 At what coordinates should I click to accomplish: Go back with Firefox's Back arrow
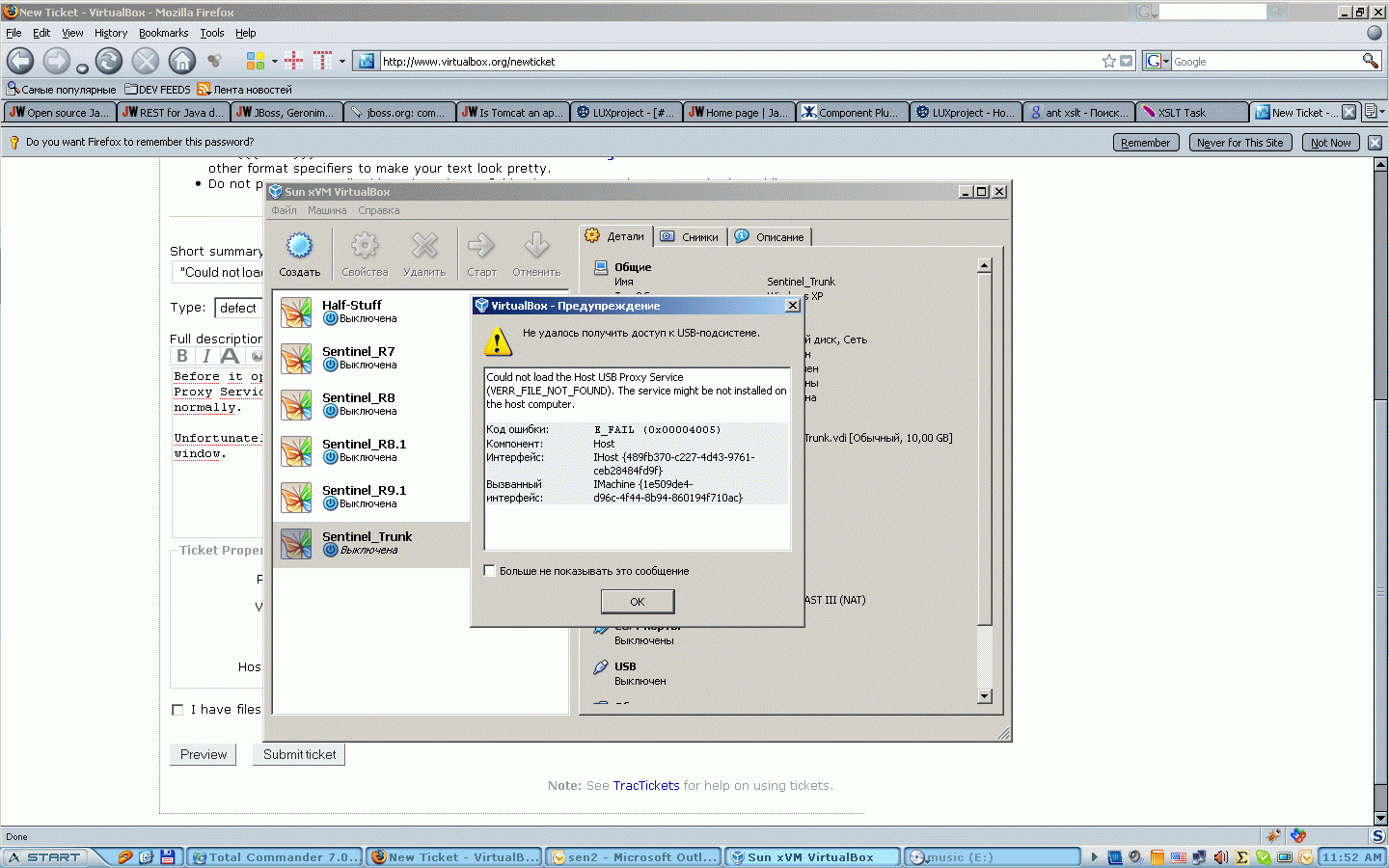20,61
